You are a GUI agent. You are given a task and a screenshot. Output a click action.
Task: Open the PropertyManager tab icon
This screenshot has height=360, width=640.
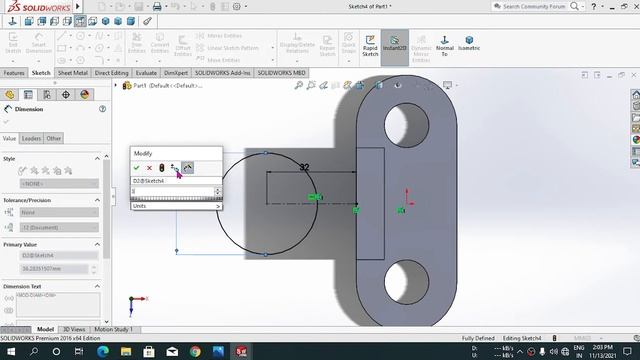tap(28, 95)
